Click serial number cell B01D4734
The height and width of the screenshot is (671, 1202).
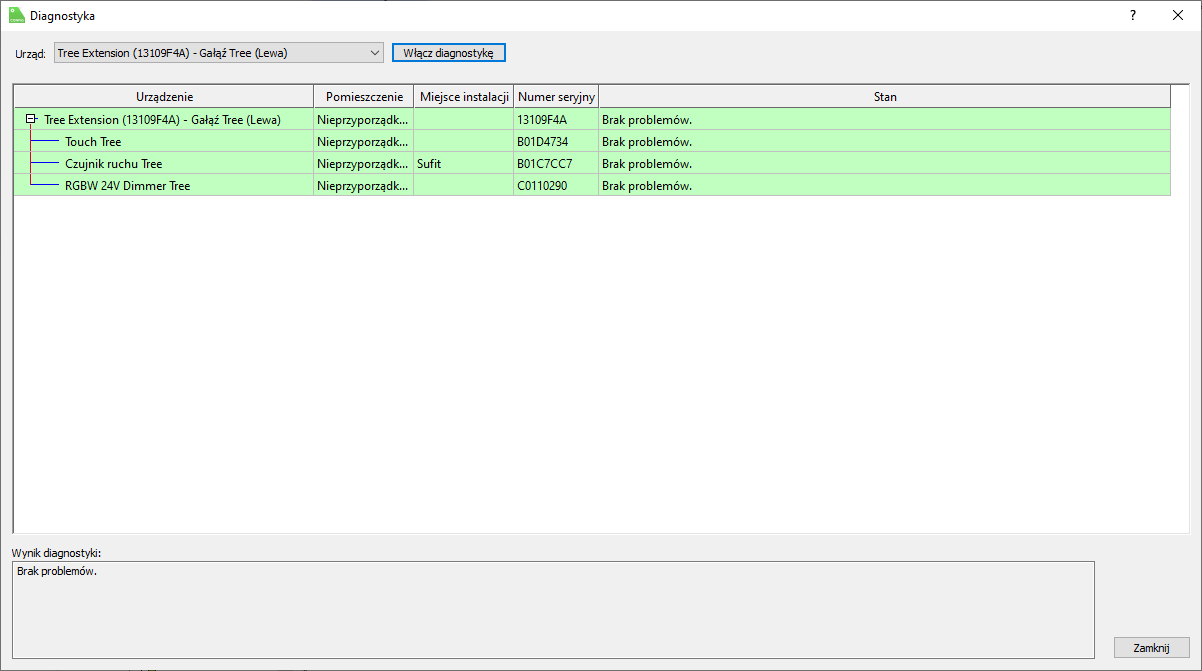coord(542,142)
